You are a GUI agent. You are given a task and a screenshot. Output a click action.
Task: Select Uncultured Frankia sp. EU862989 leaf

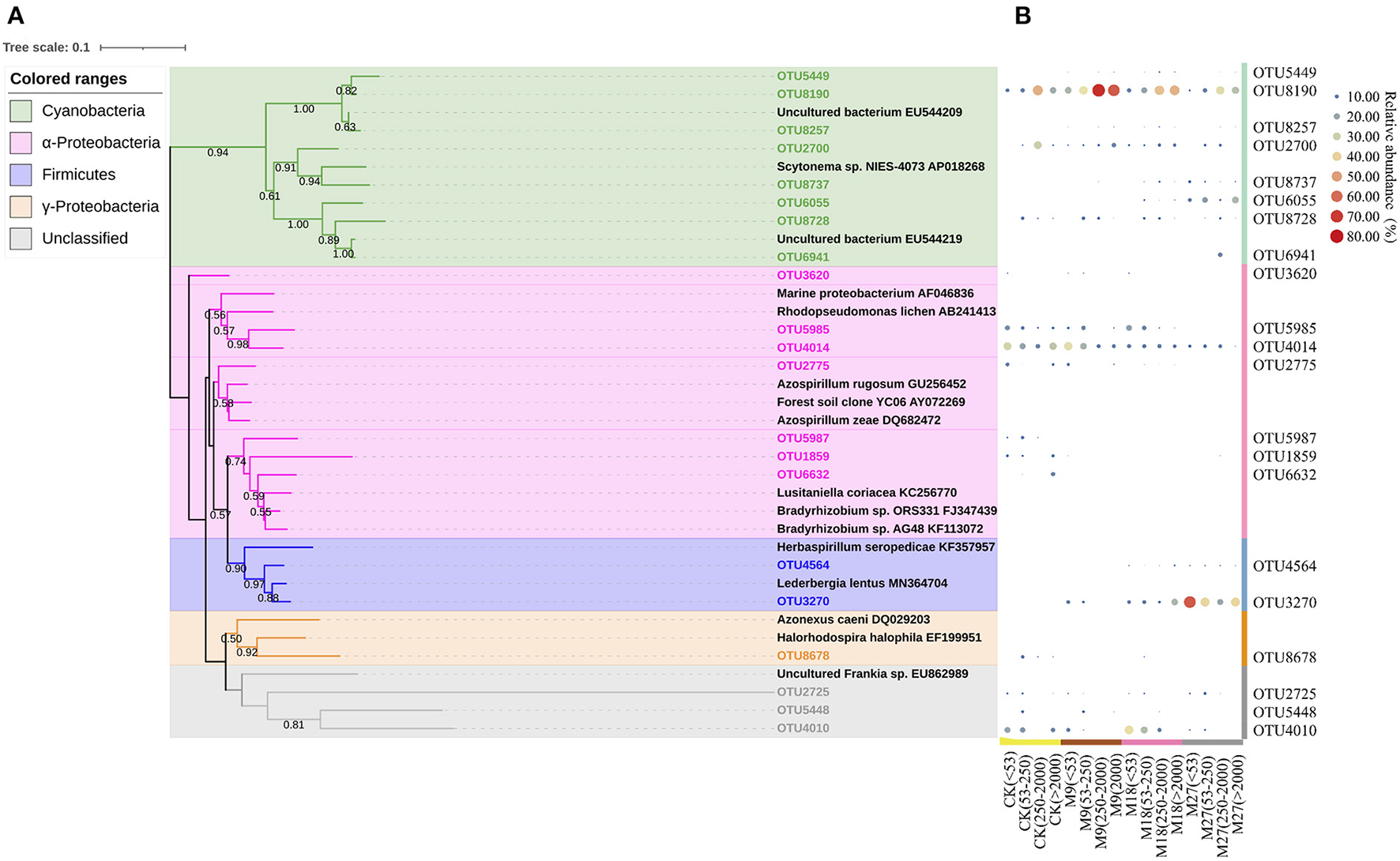(x=872, y=674)
